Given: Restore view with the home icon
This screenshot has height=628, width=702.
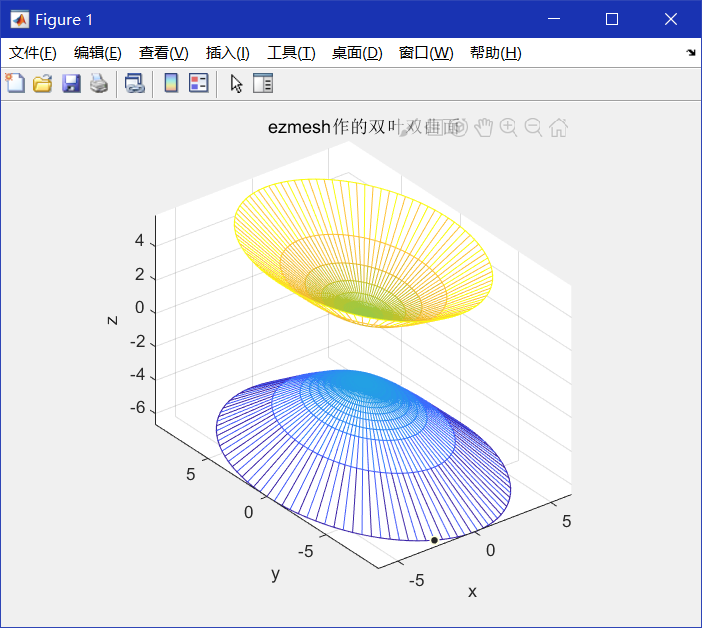Looking at the screenshot, I should (559, 128).
